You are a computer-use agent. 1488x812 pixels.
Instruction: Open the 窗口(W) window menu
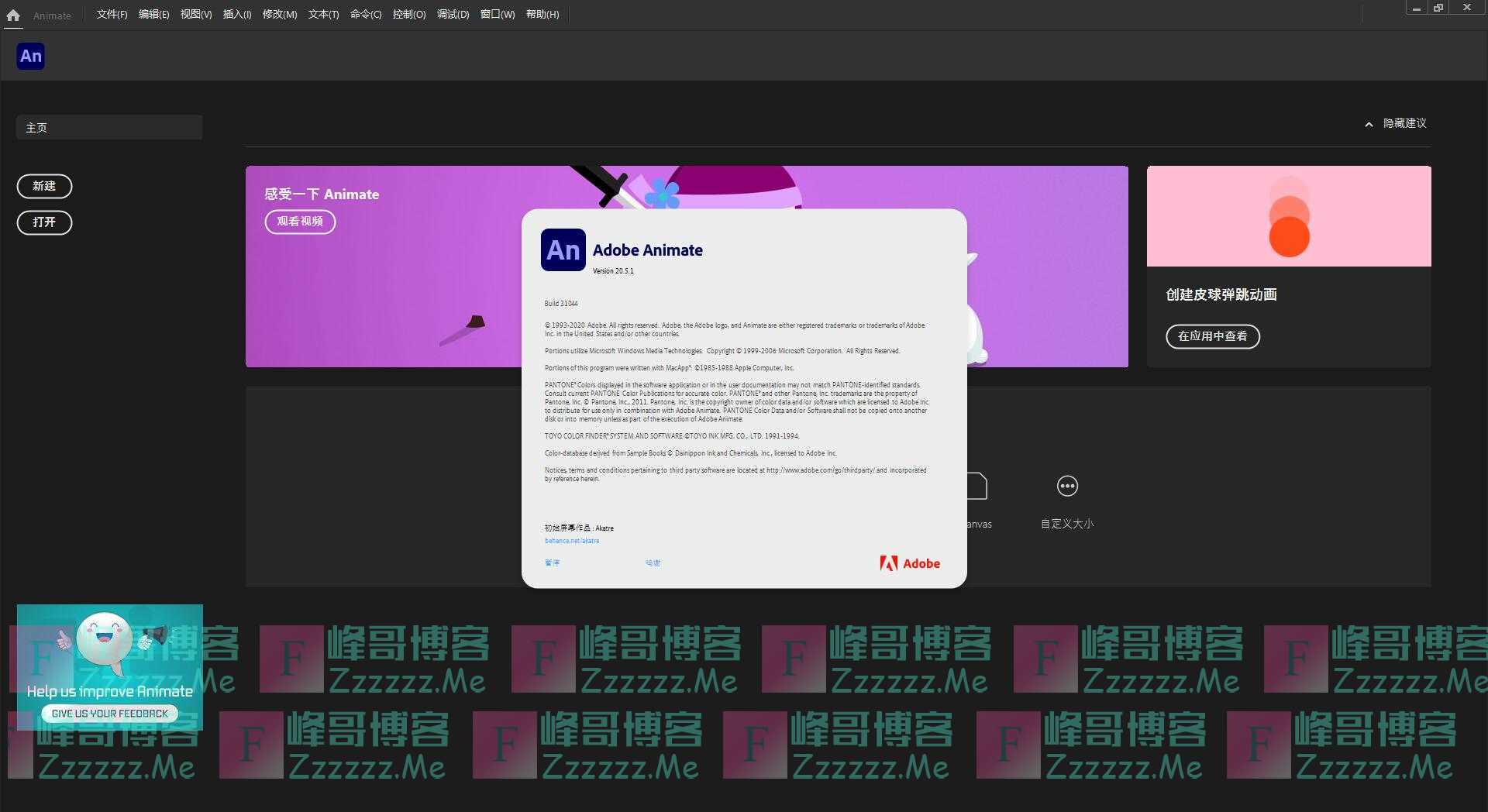click(497, 15)
